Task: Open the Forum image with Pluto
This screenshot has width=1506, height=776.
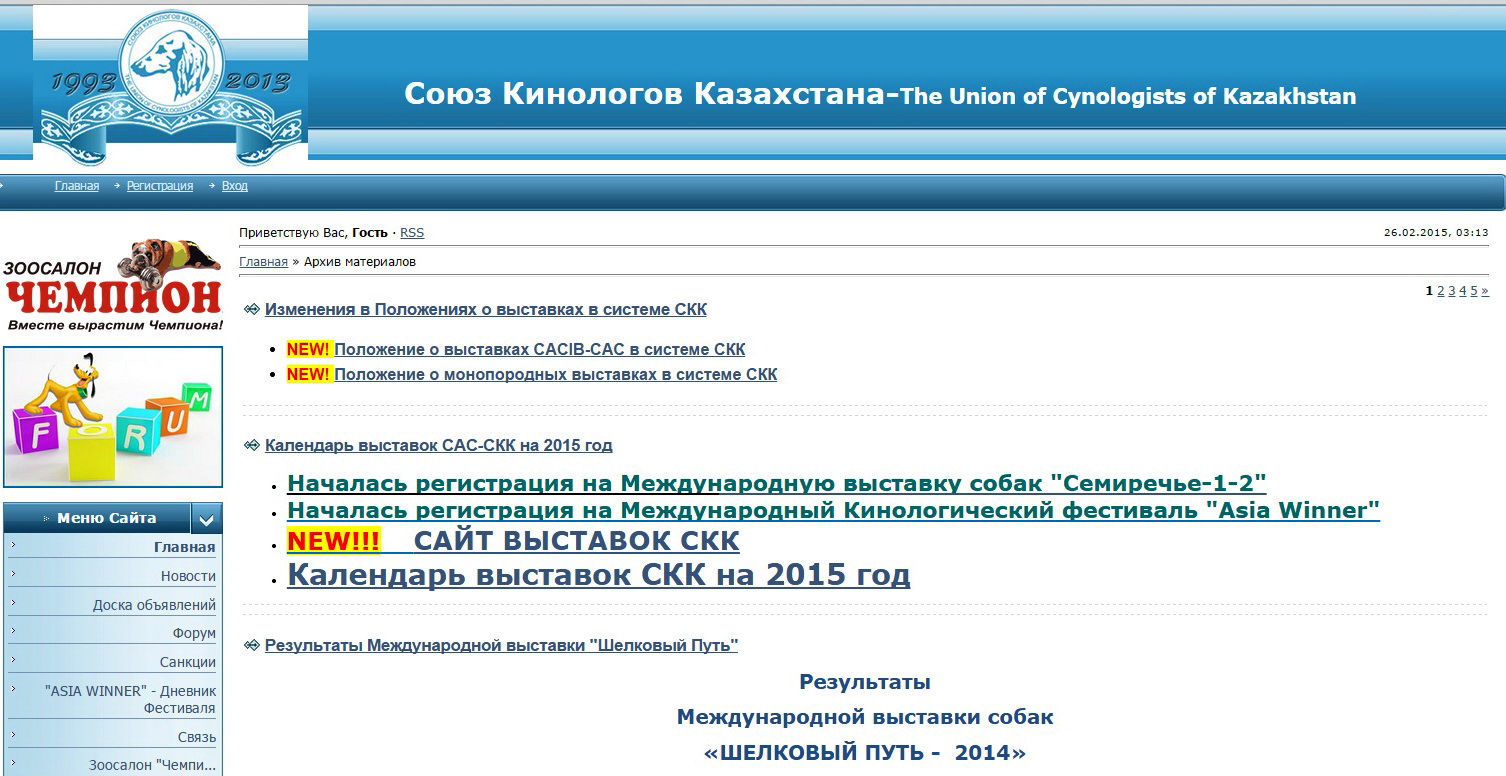Action: tap(112, 416)
